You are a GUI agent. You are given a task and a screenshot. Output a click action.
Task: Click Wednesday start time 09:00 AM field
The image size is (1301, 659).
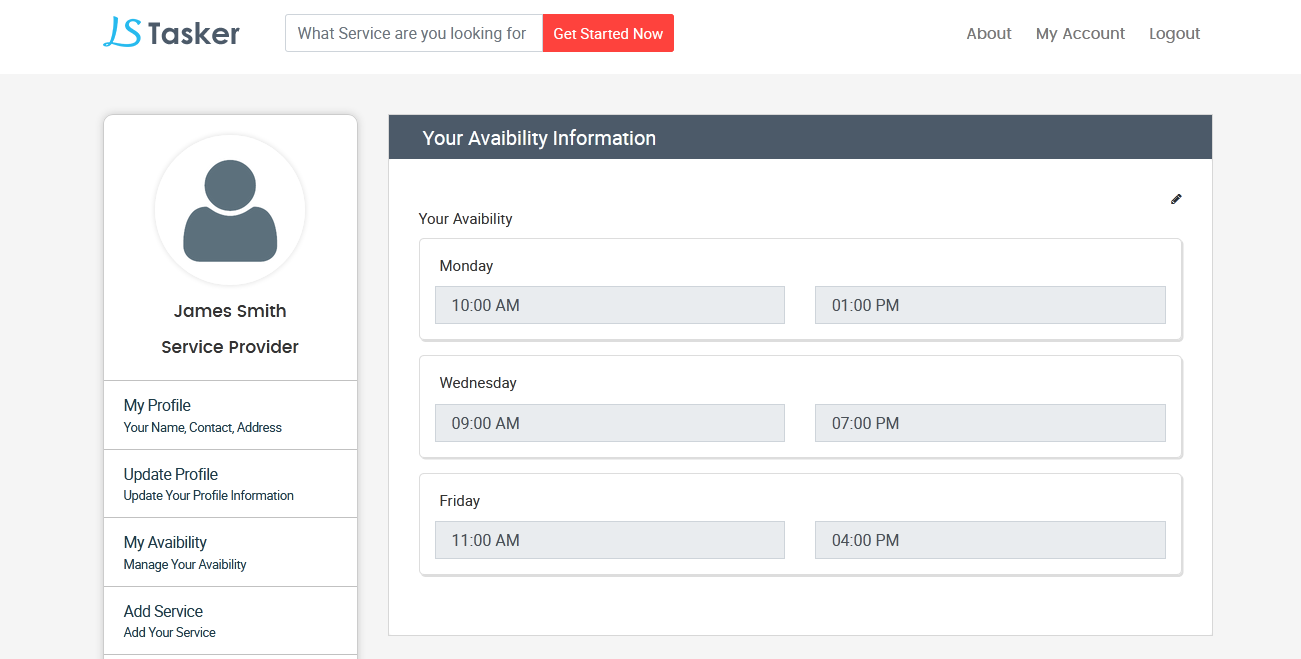pos(609,423)
